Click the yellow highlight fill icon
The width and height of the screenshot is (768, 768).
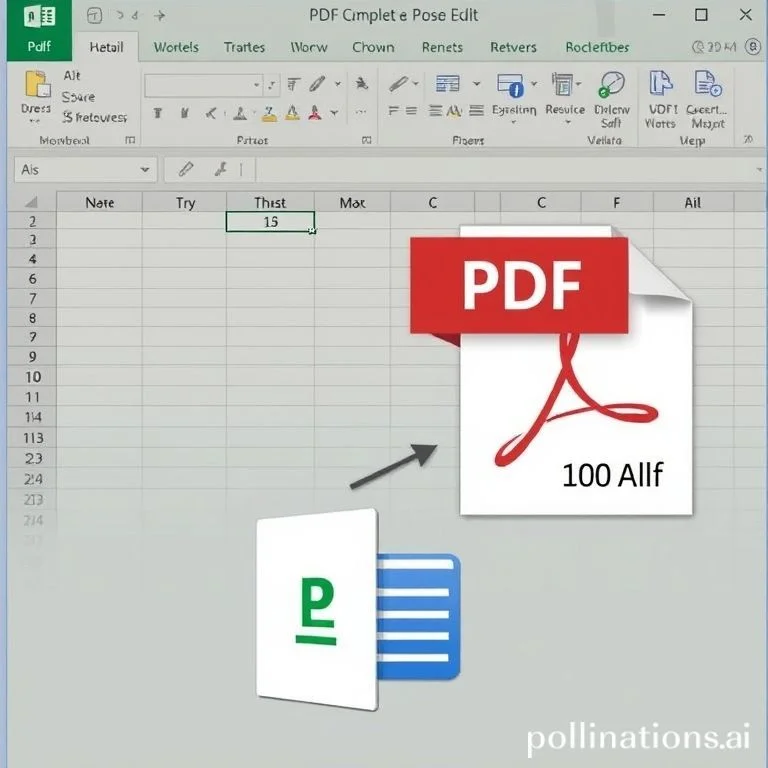pyautogui.click(x=269, y=114)
